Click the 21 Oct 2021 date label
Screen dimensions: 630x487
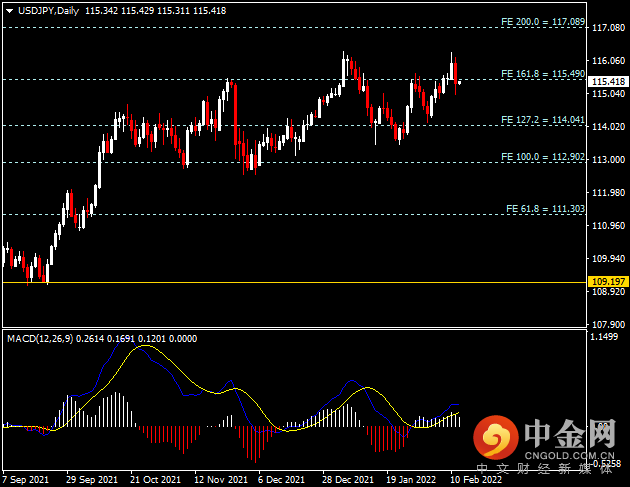(155, 480)
